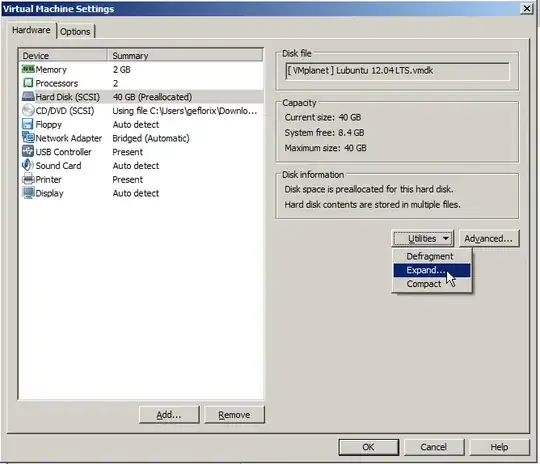Click the Add... hardware button
Viewport: 540px width, 464px height.
coord(169,415)
